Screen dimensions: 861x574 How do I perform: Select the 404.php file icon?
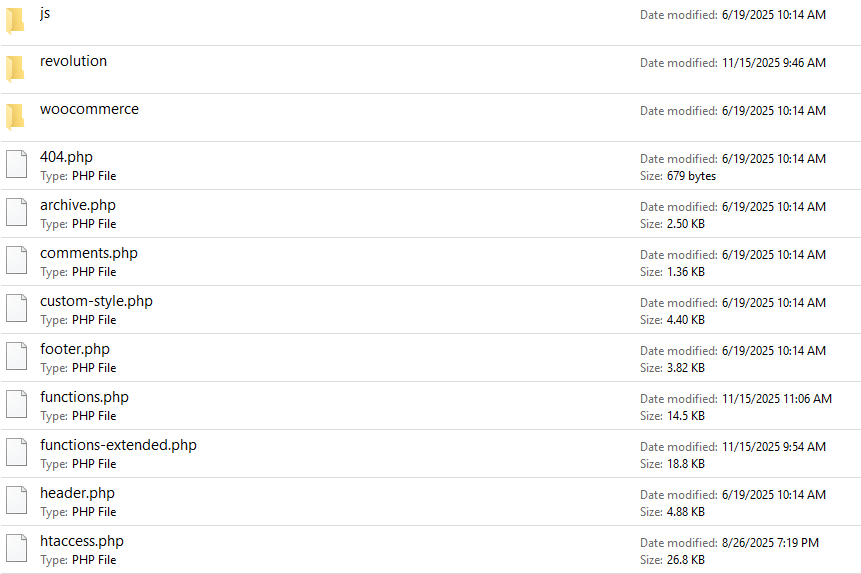click(15, 165)
